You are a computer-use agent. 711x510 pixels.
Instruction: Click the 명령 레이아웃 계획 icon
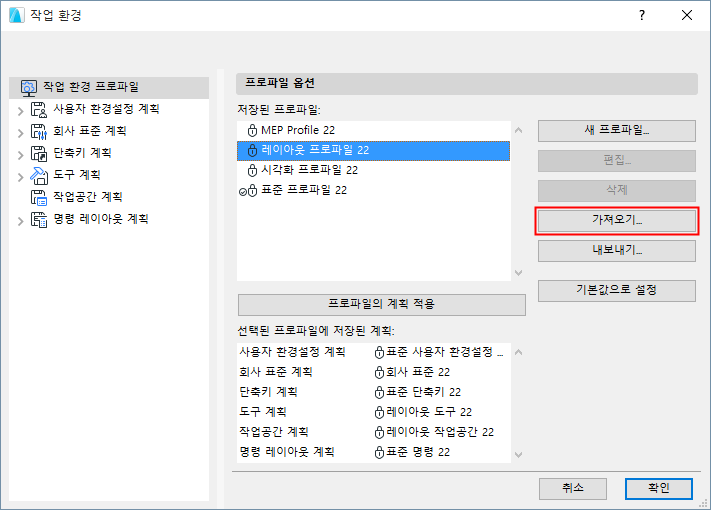(x=39, y=219)
